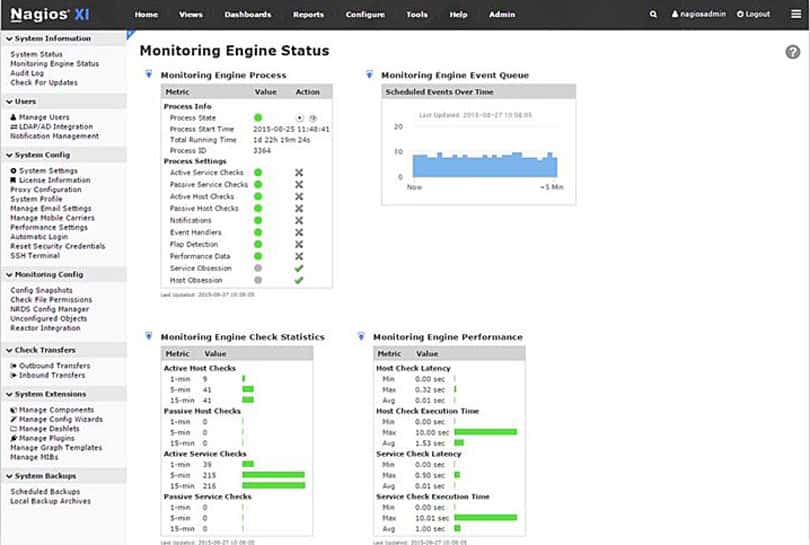Click the License Information bookmark icon
Screen dimensions: 810x545
click(13, 180)
